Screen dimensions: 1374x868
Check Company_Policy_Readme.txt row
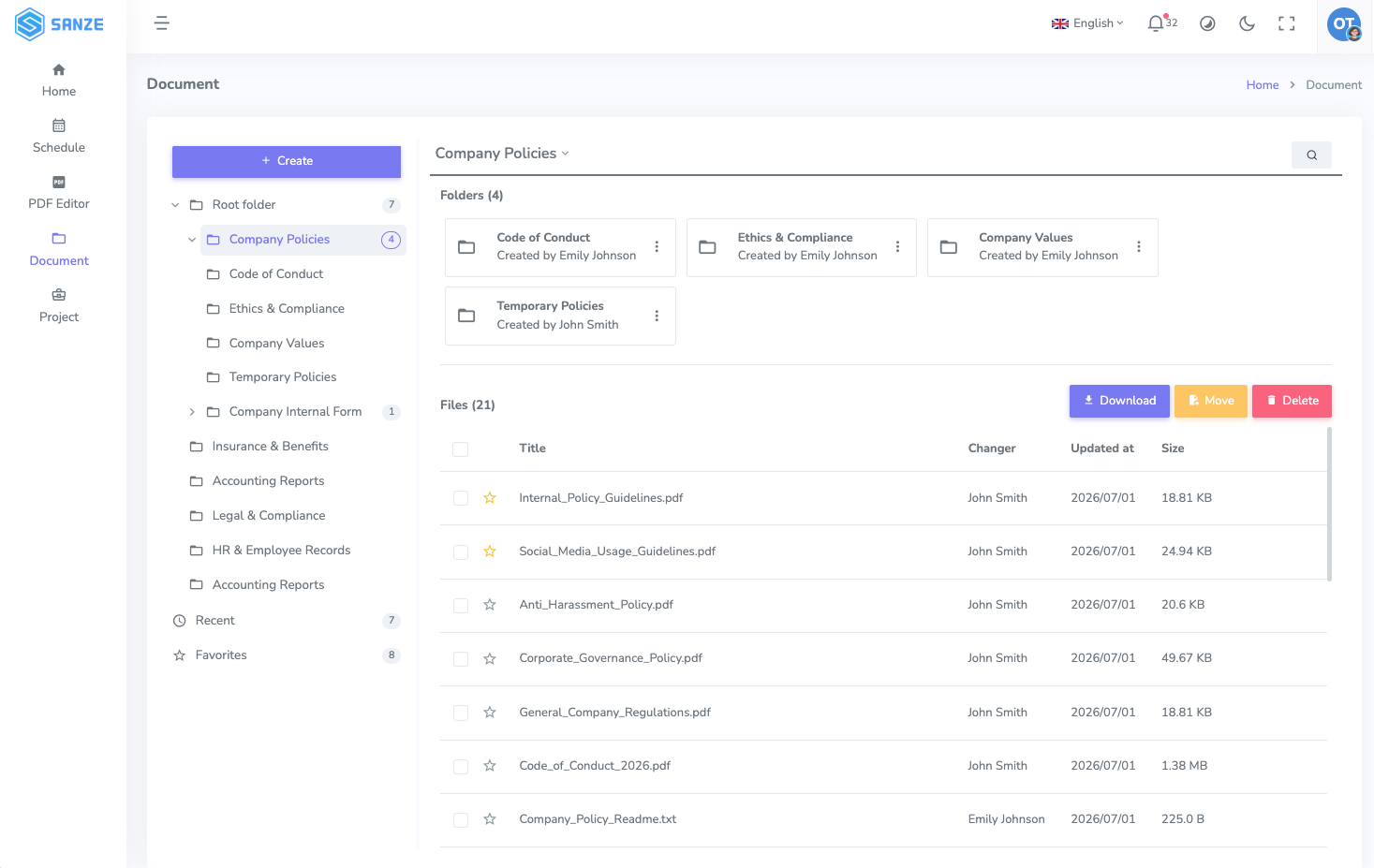coord(461,820)
